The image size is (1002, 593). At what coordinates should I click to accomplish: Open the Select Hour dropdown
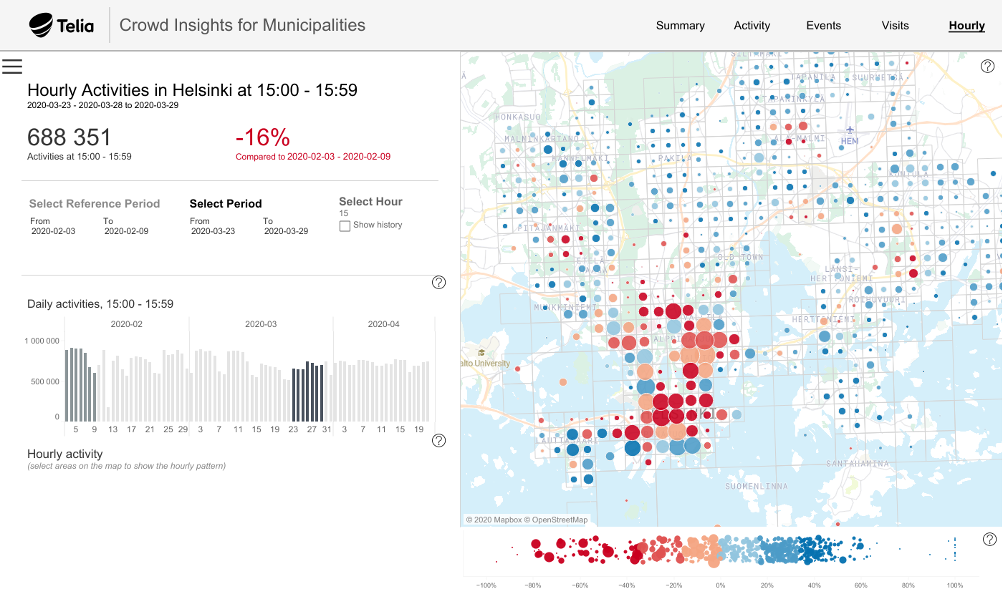(x=344, y=213)
